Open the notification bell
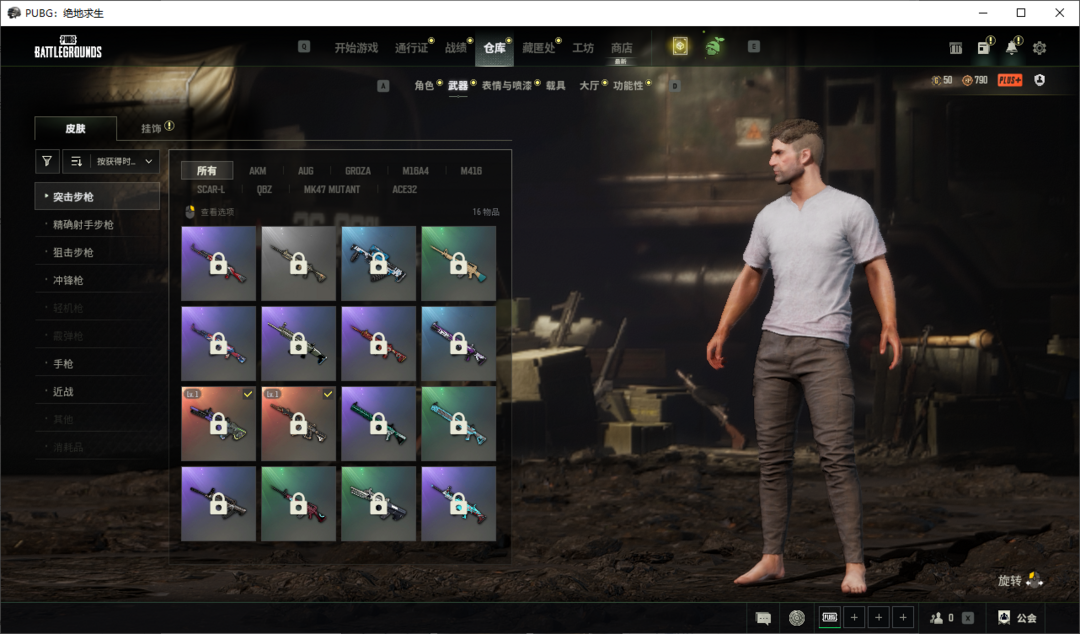1080x634 pixels. (1011, 48)
